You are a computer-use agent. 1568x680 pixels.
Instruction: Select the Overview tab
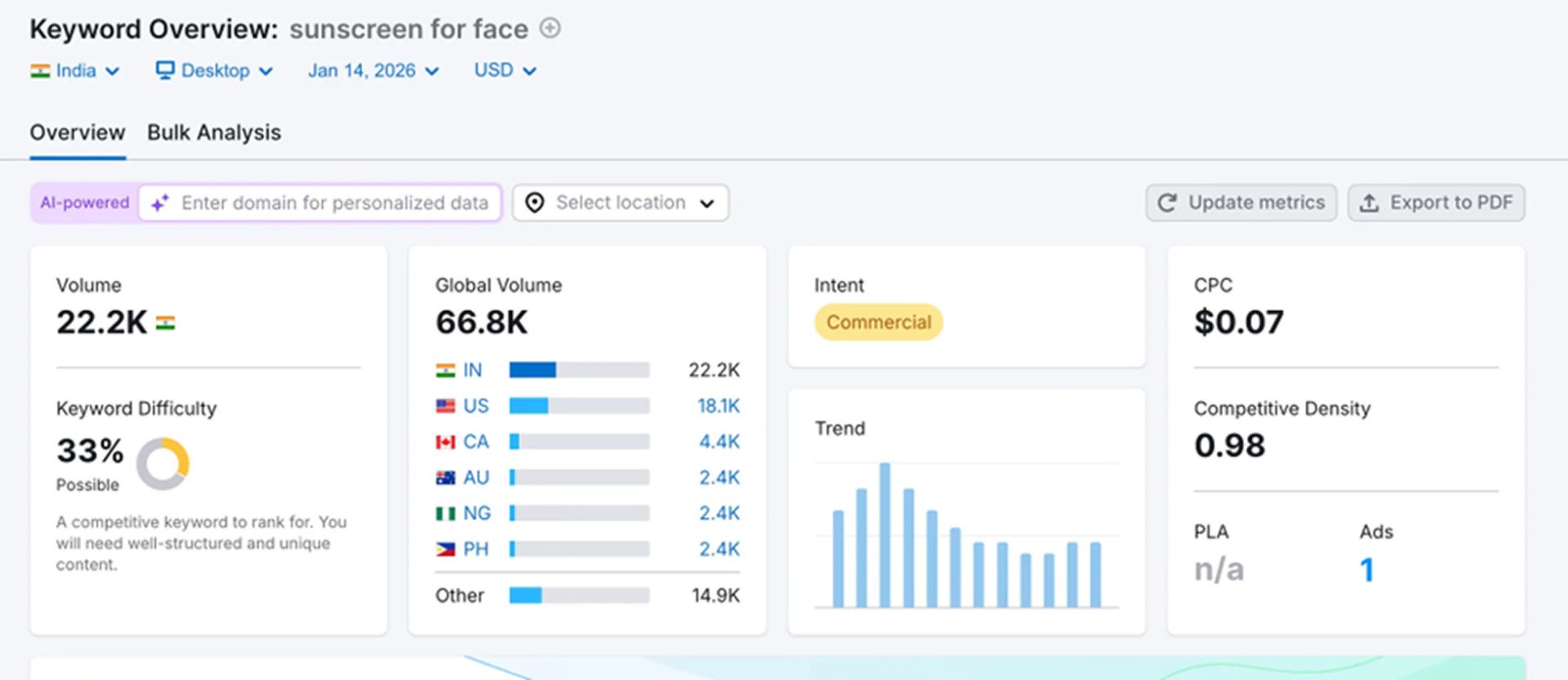tap(78, 132)
